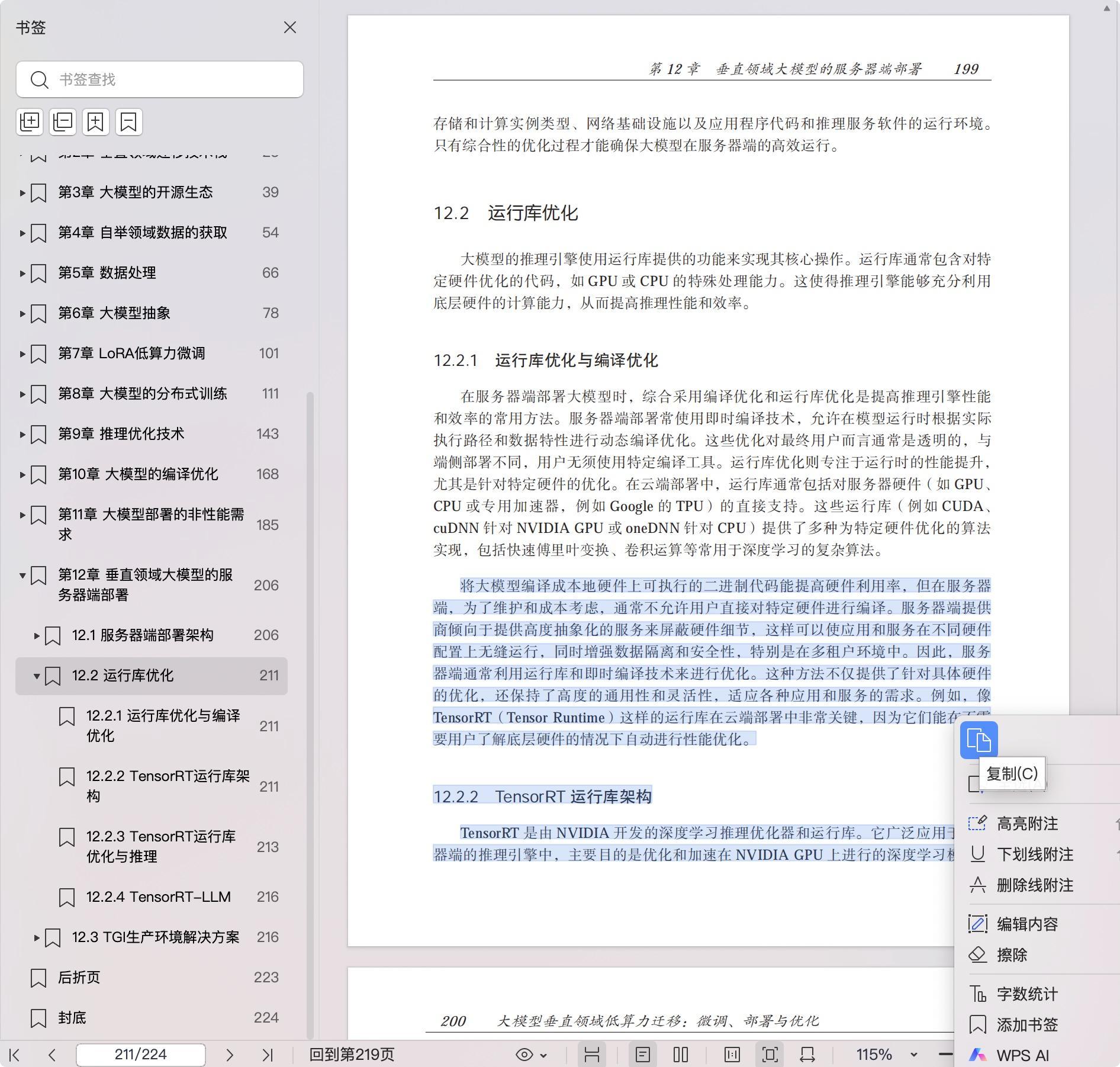Click the rotate page icon in status bar
1120x1067 pixels.
(807, 1055)
